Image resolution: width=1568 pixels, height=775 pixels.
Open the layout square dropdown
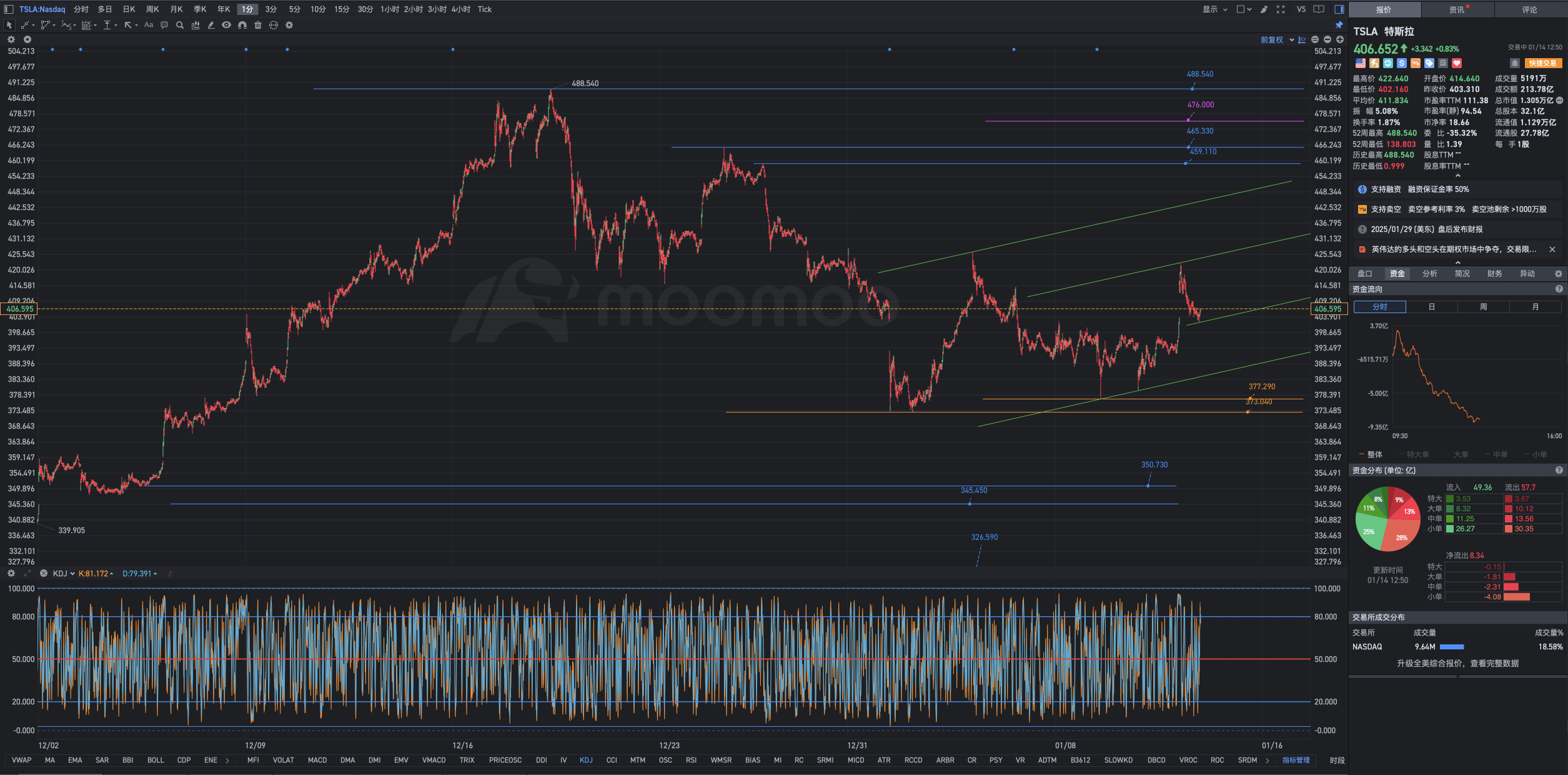coord(1244,9)
